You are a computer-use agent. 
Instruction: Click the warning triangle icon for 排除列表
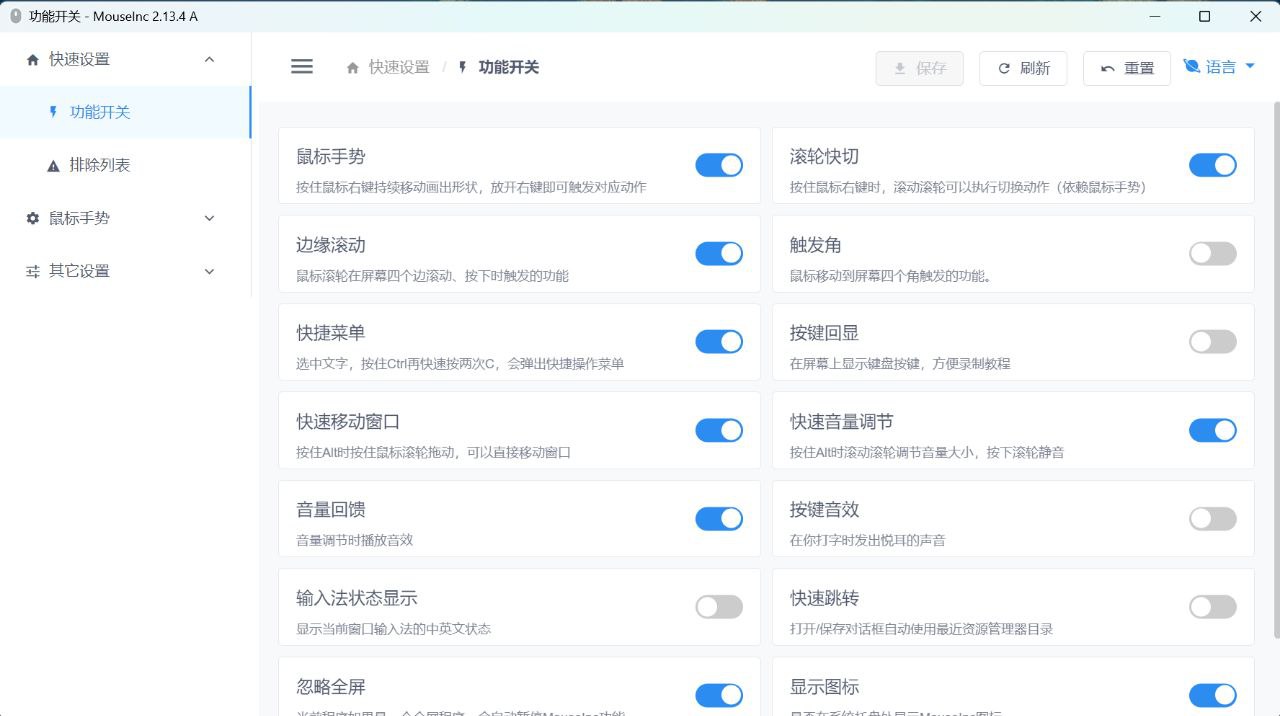coord(54,166)
